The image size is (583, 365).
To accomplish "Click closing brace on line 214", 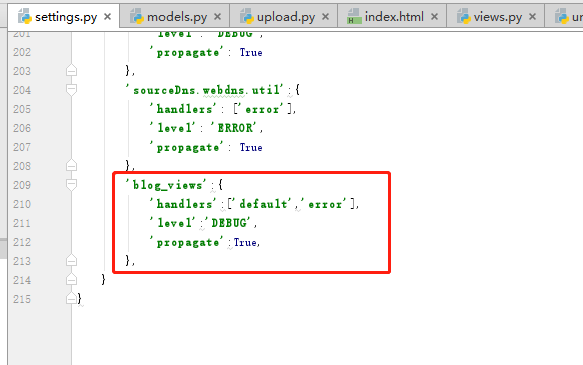I will [x=103, y=279].
